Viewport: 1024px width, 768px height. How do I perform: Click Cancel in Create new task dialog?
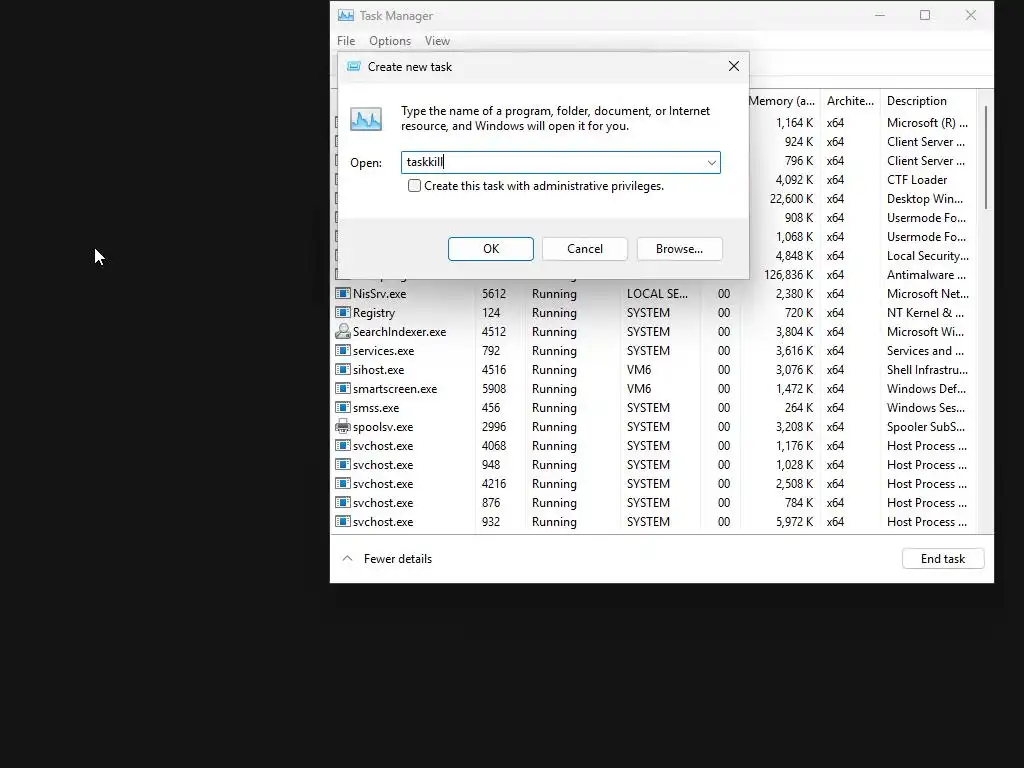[584, 249]
